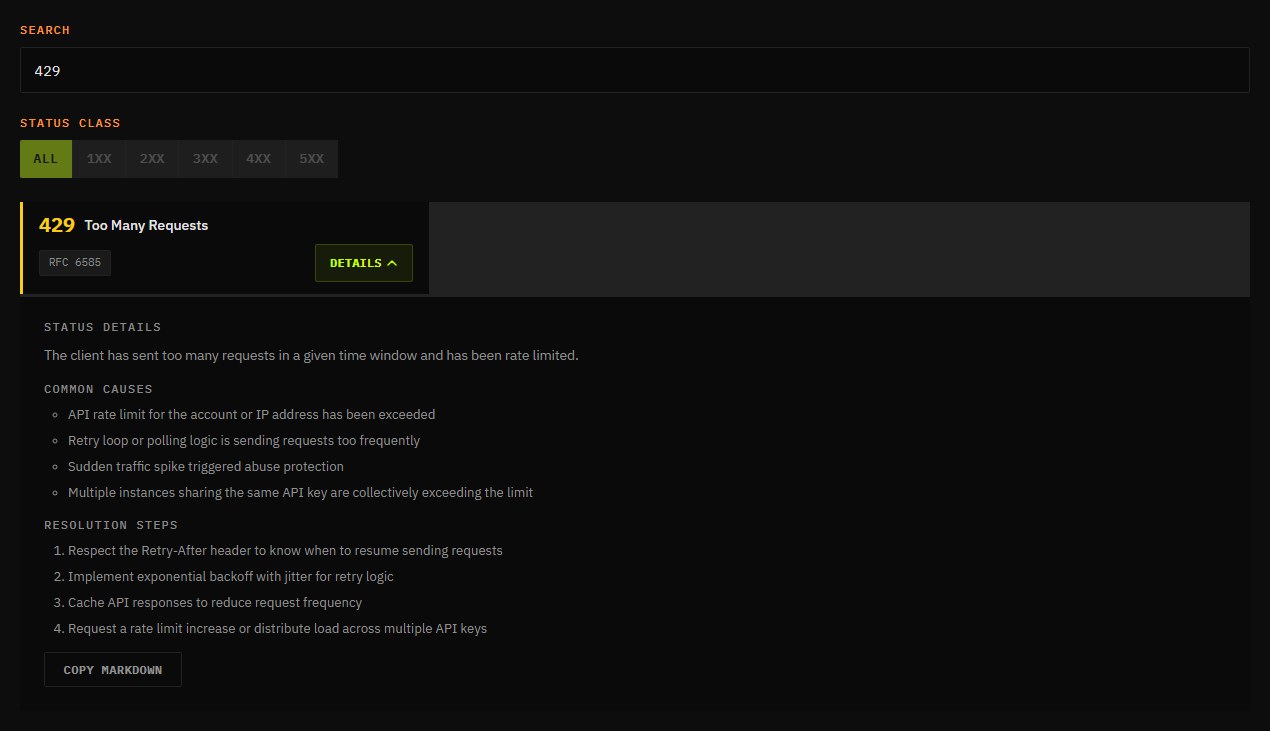Select the ALL status class filter
This screenshot has height=731, width=1270.
pyautogui.click(x=46, y=159)
